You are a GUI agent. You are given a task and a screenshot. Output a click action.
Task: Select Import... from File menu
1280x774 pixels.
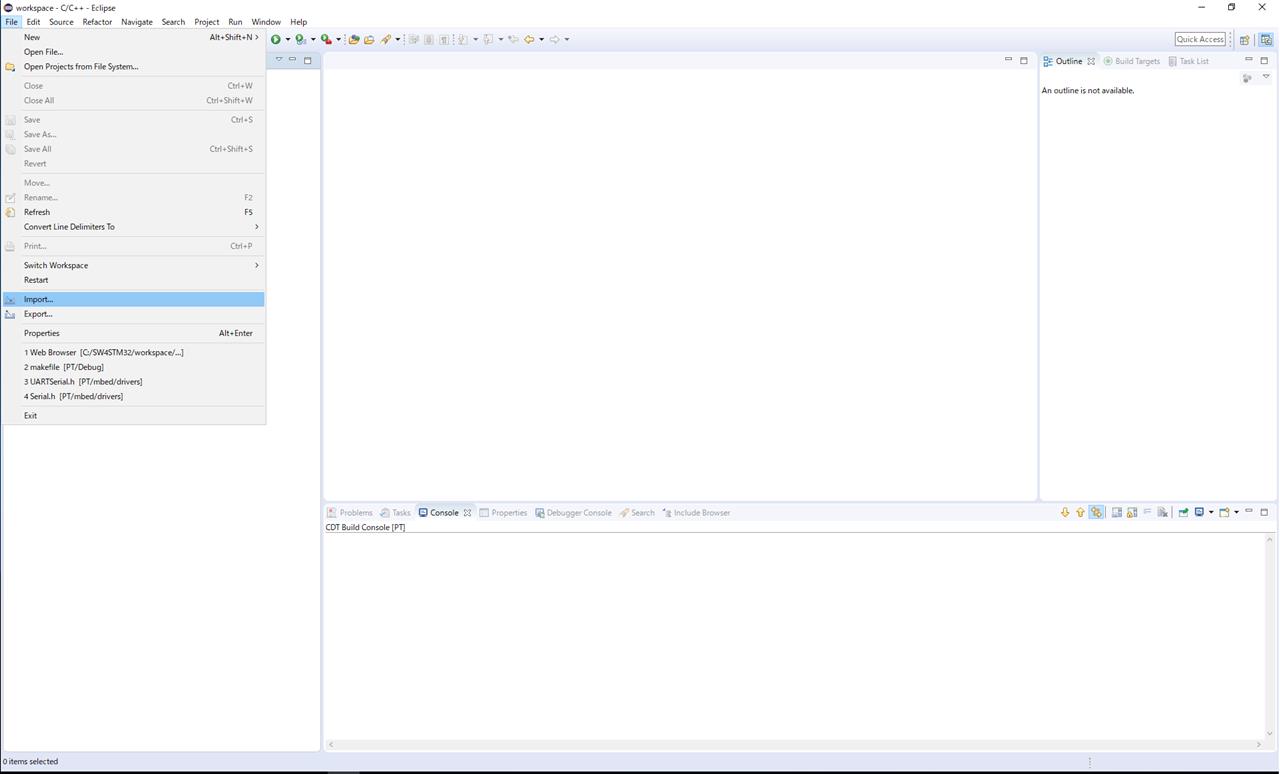134,299
